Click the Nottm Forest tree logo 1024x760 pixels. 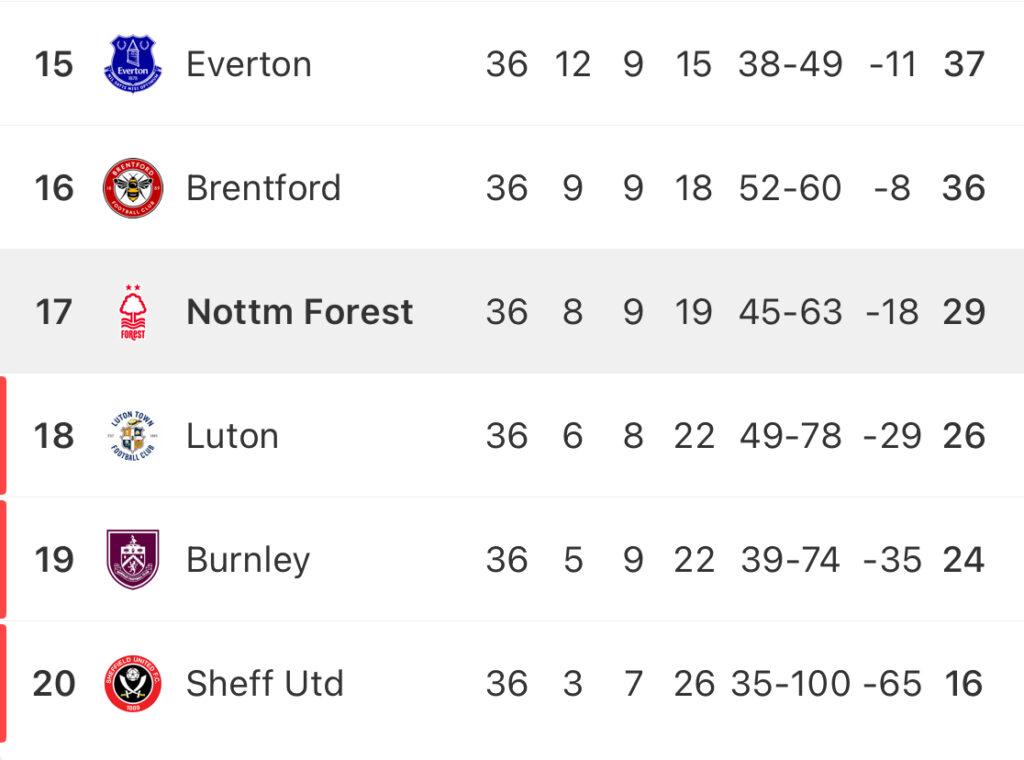point(133,312)
